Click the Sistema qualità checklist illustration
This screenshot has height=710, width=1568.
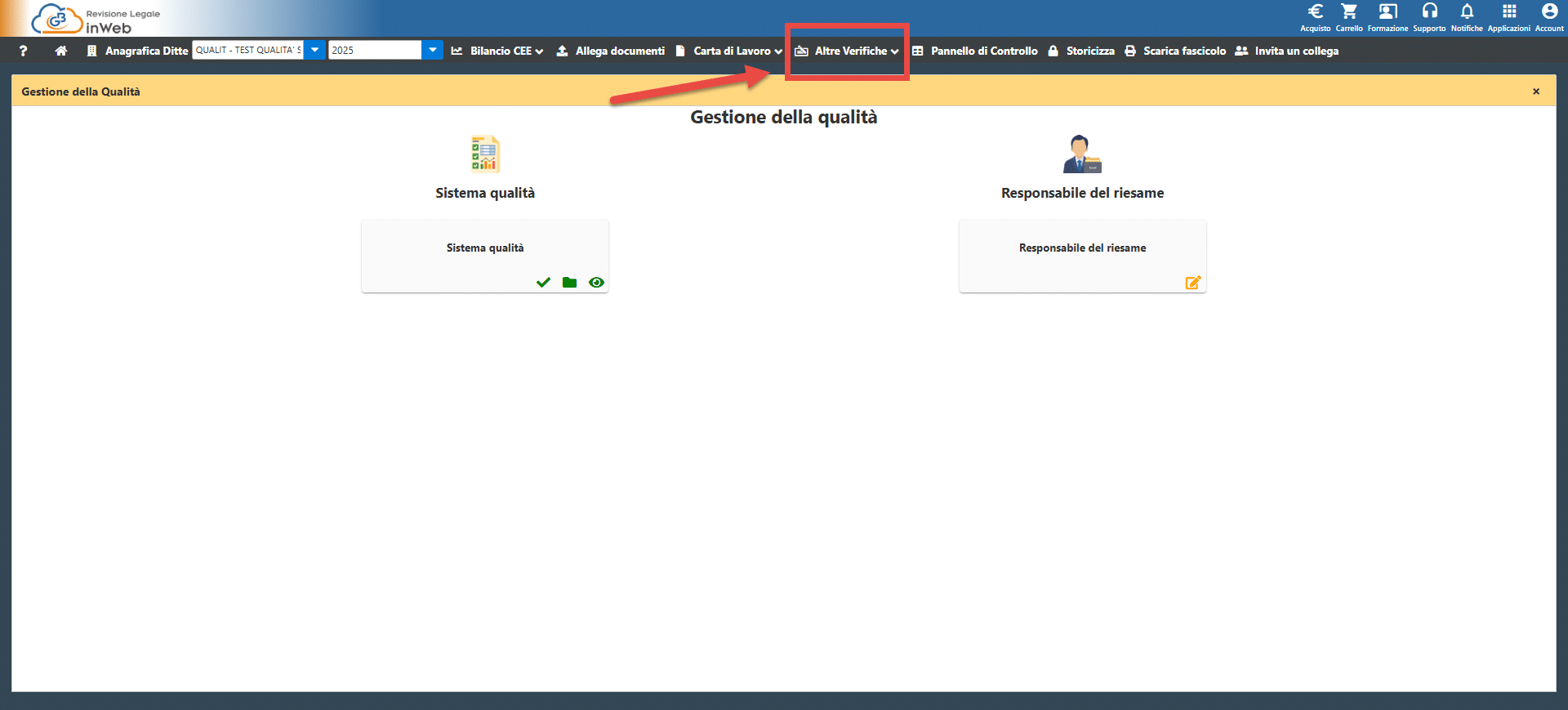click(485, 154)
